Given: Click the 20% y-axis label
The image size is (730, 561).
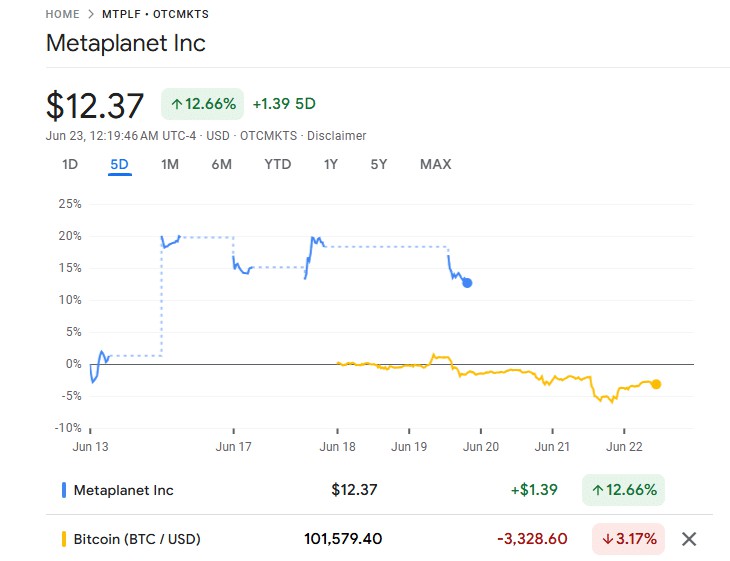Looking at the screenshot, I should coord(70,236).
